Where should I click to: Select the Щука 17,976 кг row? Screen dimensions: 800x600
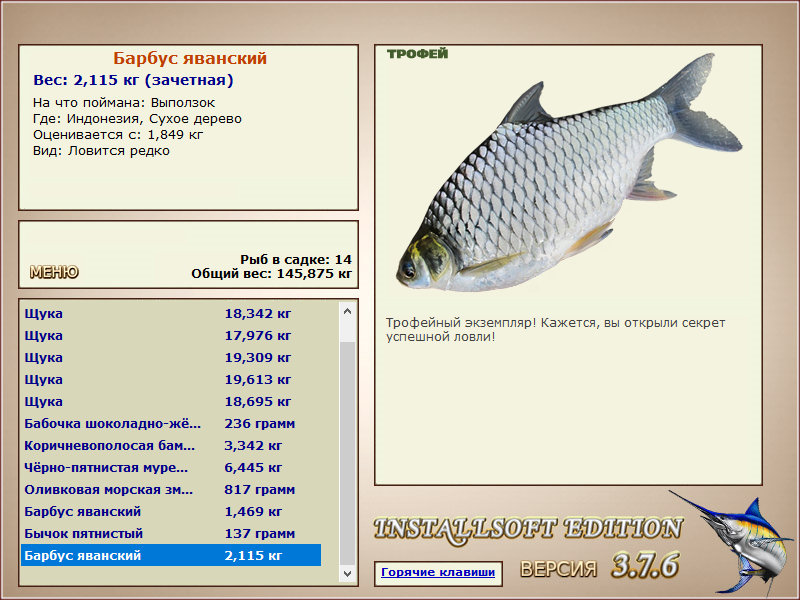tap(171, 335)
